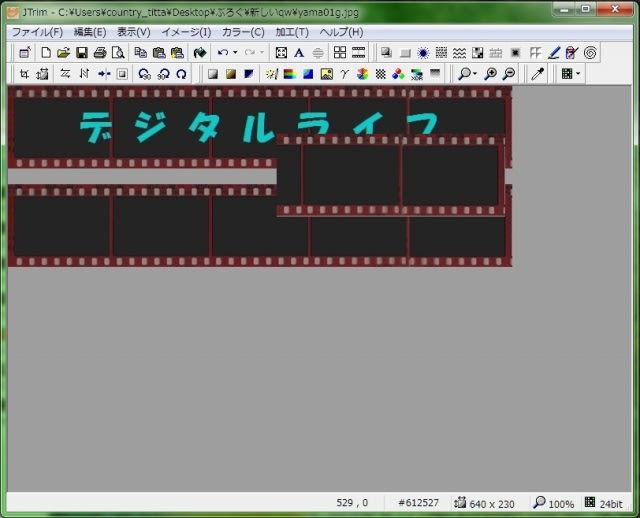Click the デジタルライフ filmstrip image
Screen dimensions: 640x518
click(258, 176)
